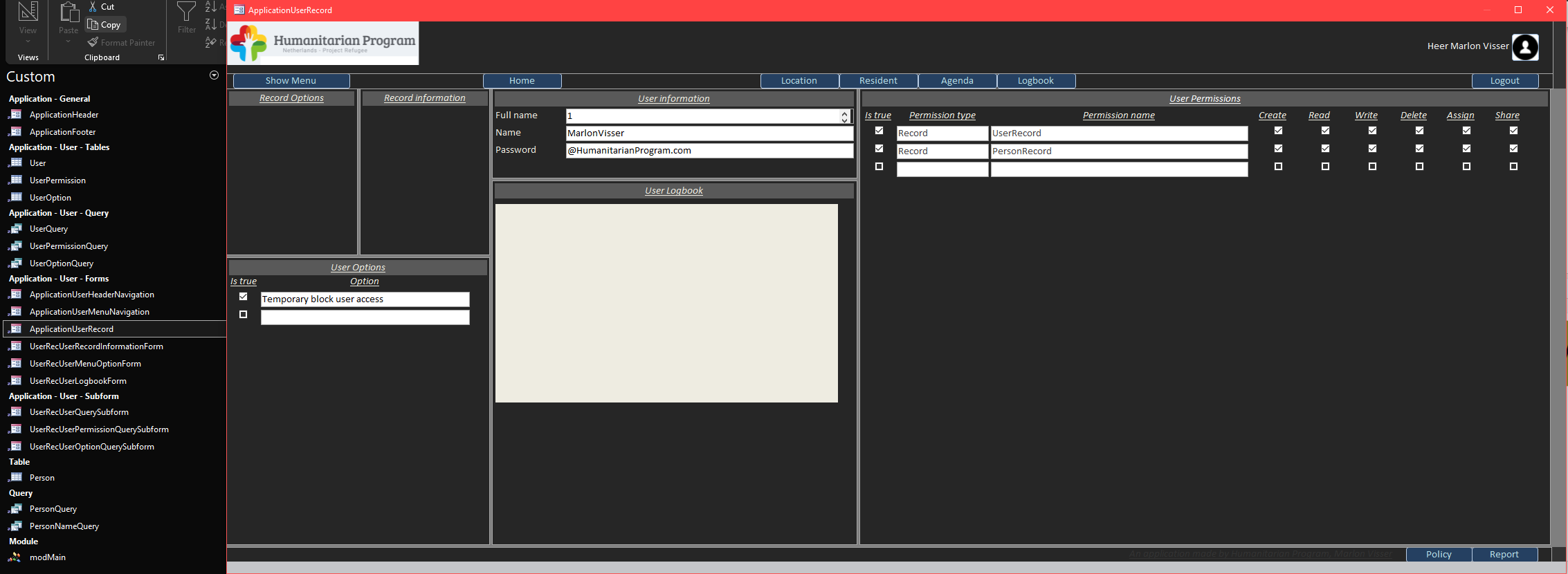Open the UserRecUserOptionQuerySubform
Screen dimensions: 1568x574
91,447
